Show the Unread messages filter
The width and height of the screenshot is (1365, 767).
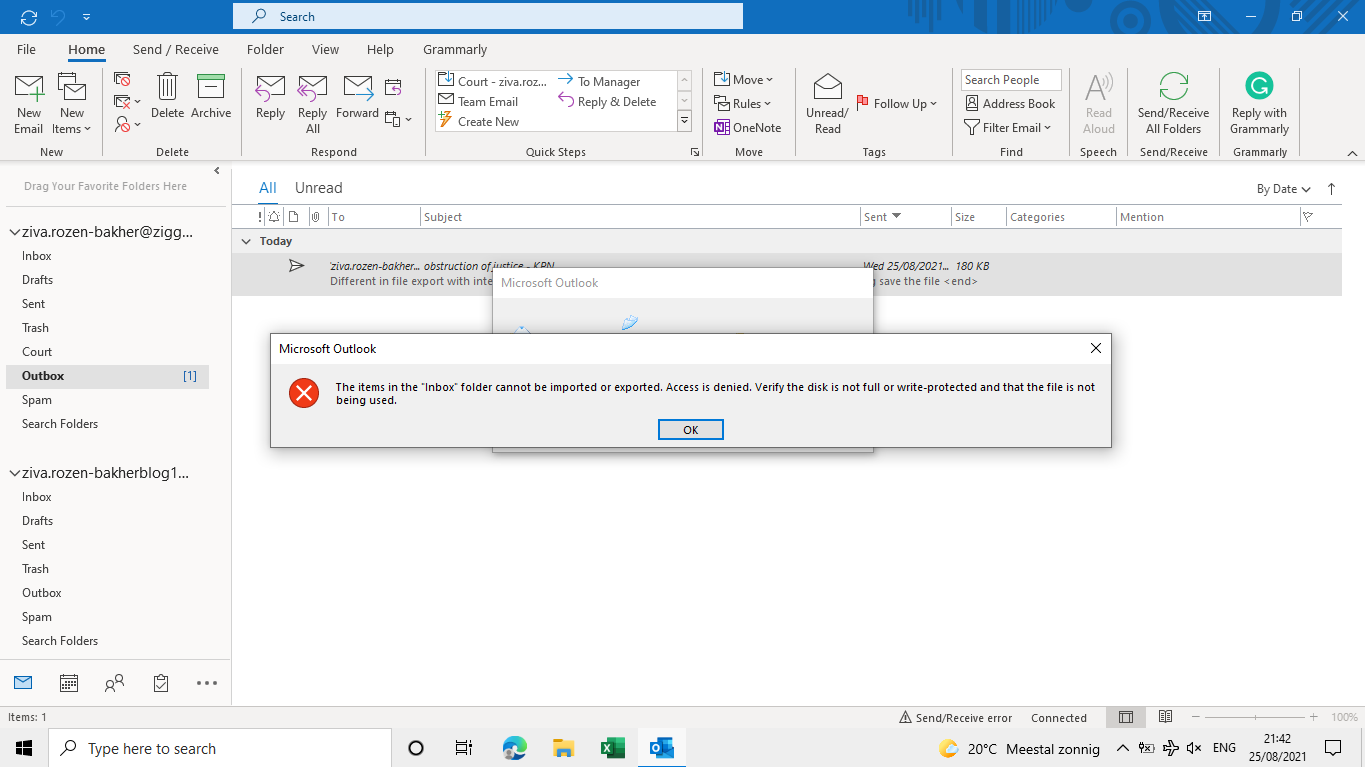[x=318, y=187]
